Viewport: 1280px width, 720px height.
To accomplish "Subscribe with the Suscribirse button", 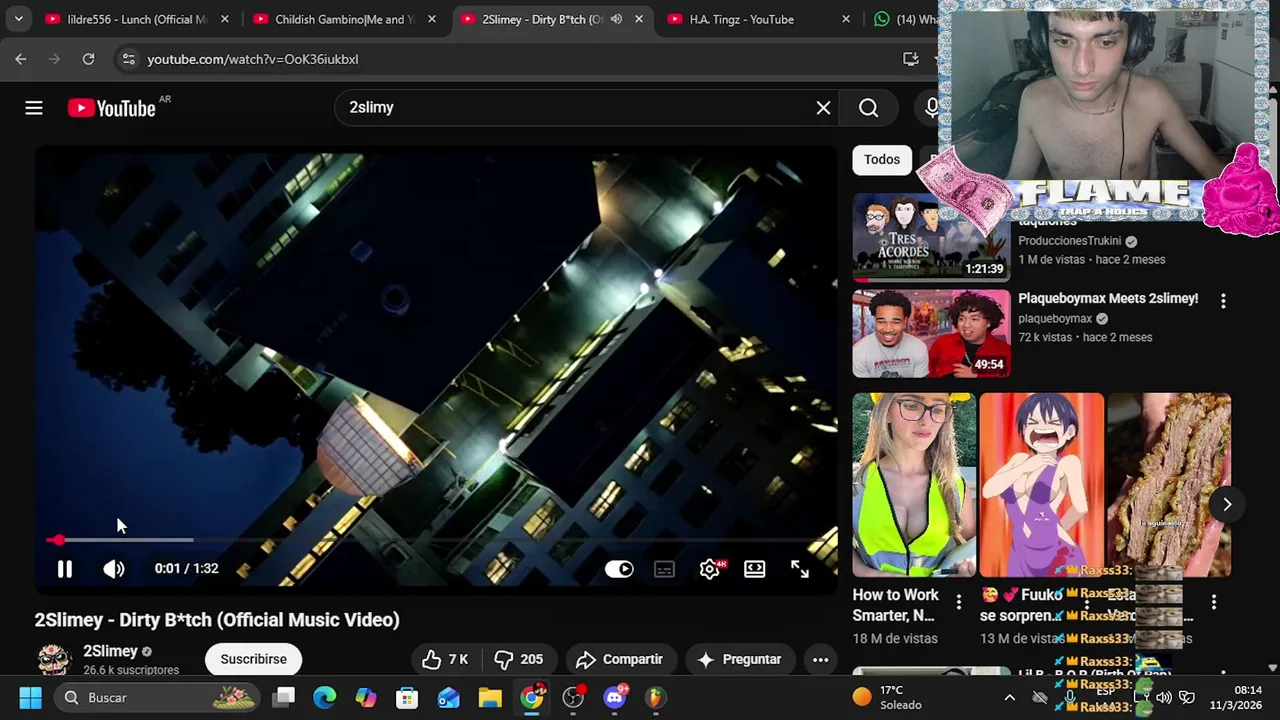I will click(x=253, y=659).
